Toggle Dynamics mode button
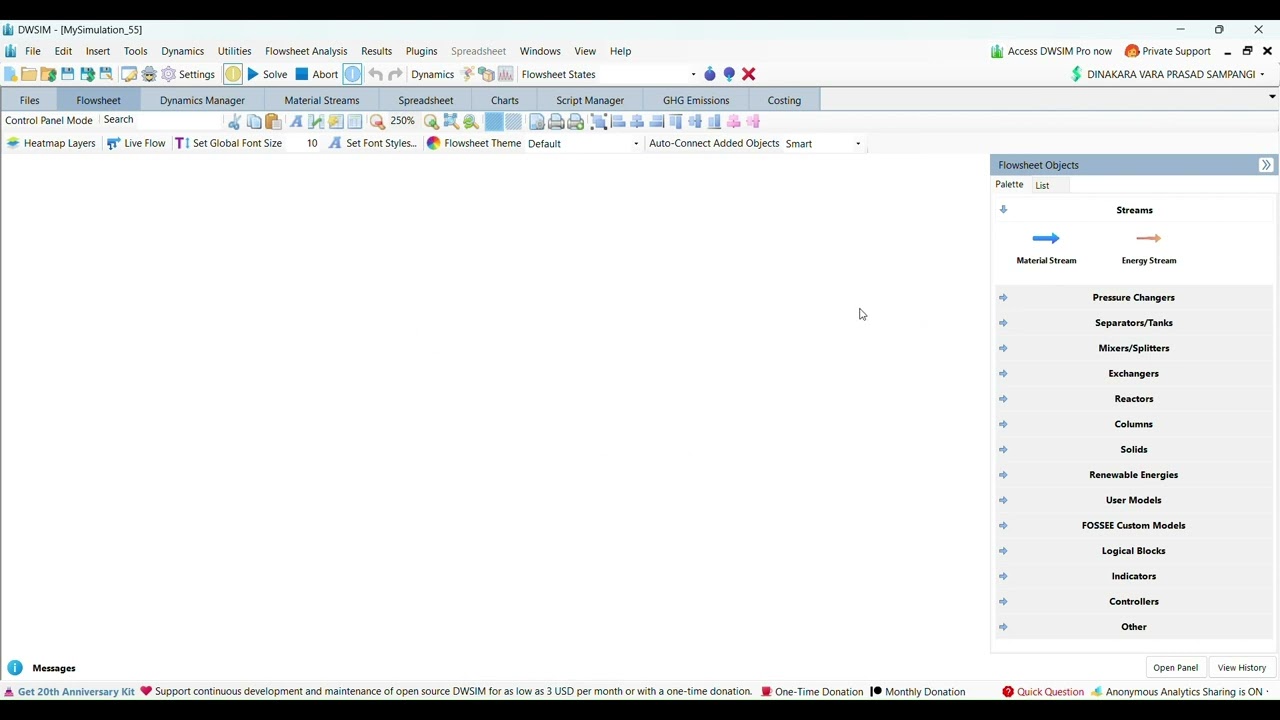Image resolution: width=1280 pixels, height=720 pixels. click(432, 74)
